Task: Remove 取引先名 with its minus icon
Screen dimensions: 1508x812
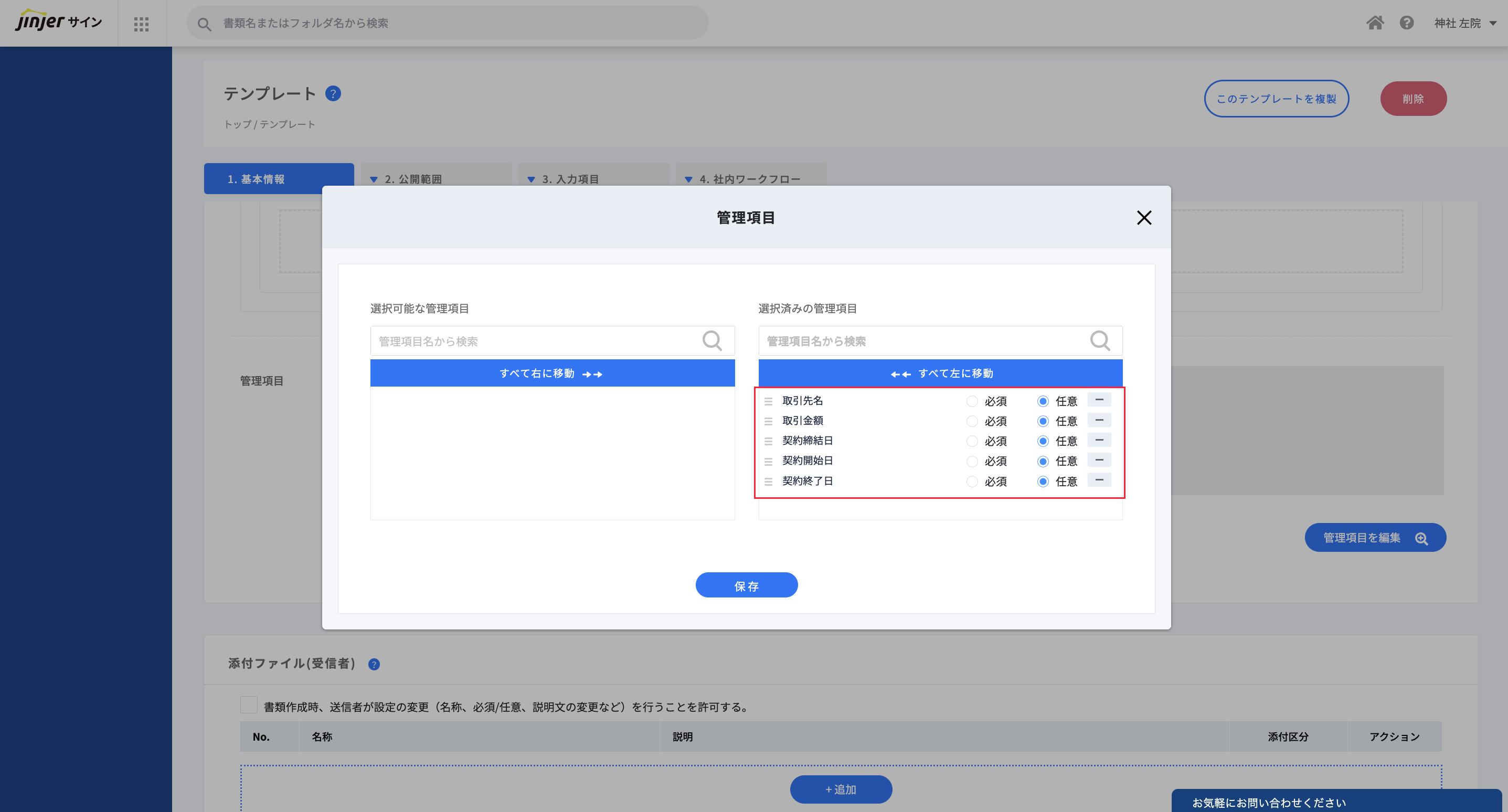Action: (1099, 400)
